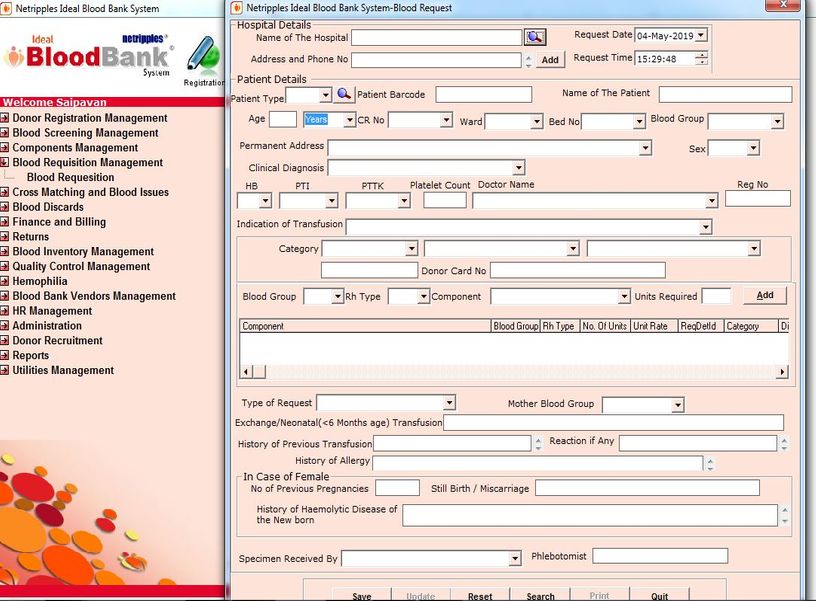This screenshot has height=601, width=816.
Task: Click the Quit button
Action: [x=659, y=595]
